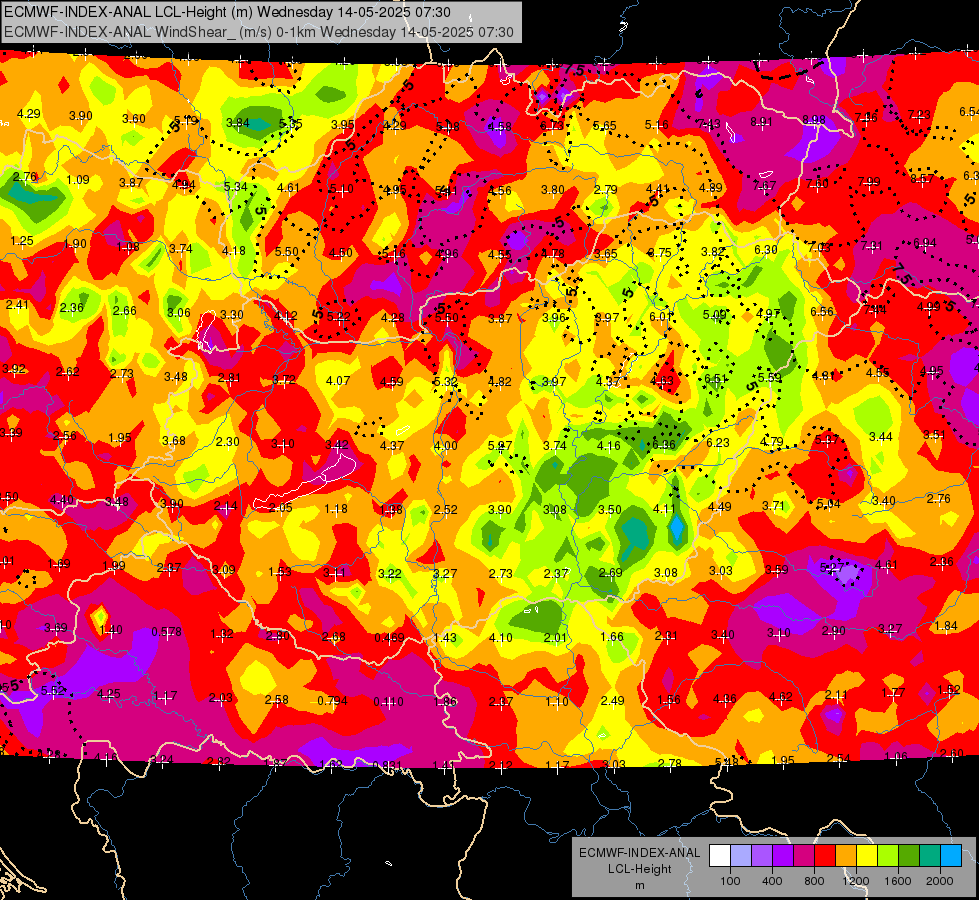Click the wind shear value 6.51
This screenshot has width=979, height=900.
coord(716,378)
